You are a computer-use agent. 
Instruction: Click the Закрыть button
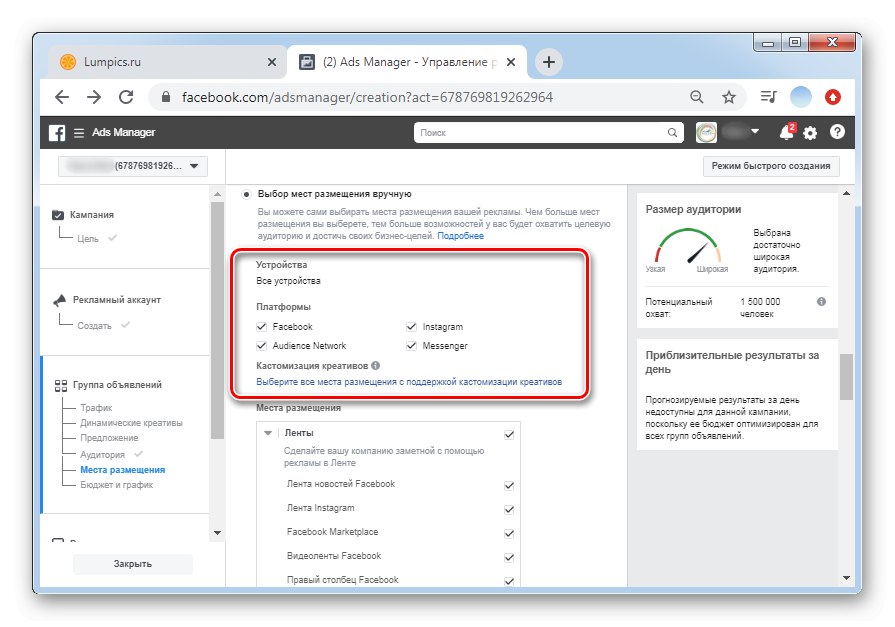132,564
